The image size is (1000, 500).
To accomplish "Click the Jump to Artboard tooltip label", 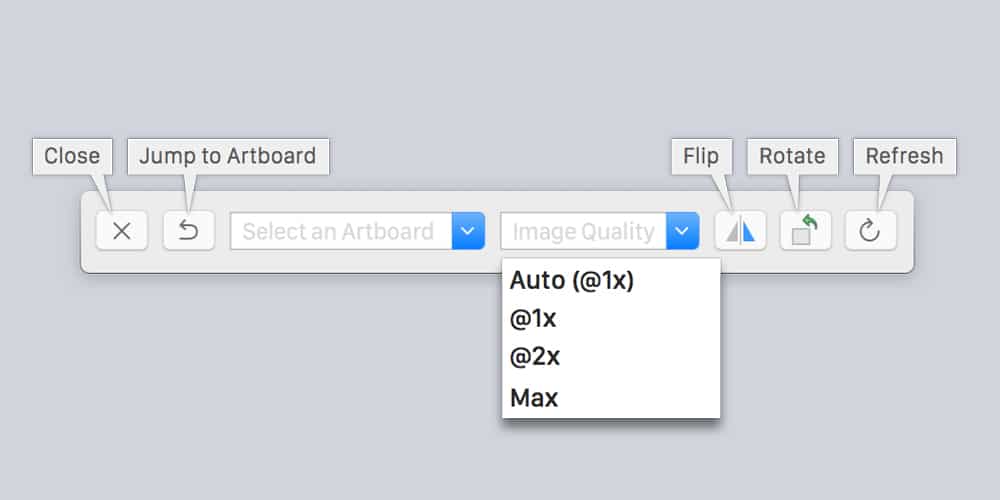I will [x=228, y=156].
